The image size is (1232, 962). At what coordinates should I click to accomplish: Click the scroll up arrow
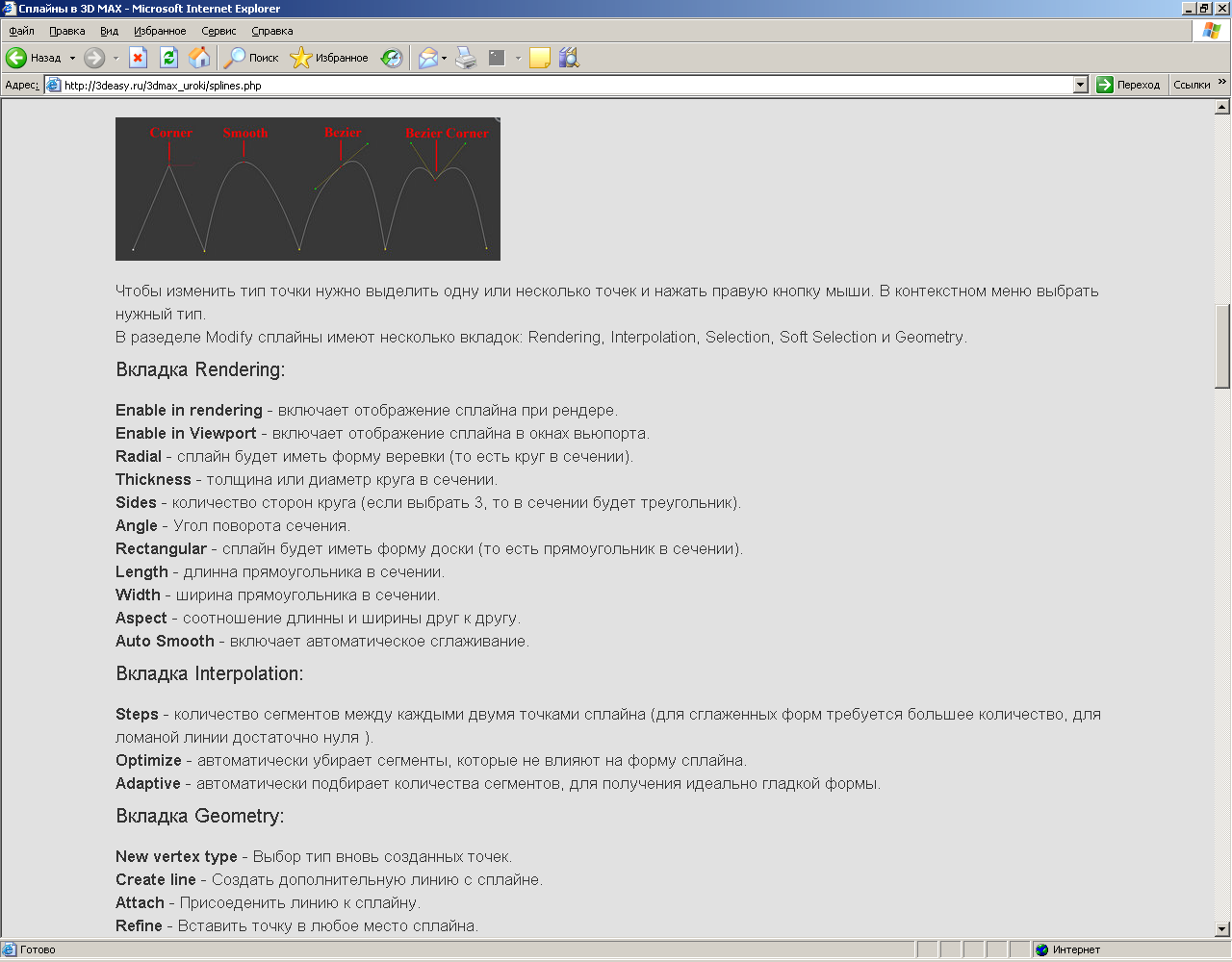pos(1222,108)
